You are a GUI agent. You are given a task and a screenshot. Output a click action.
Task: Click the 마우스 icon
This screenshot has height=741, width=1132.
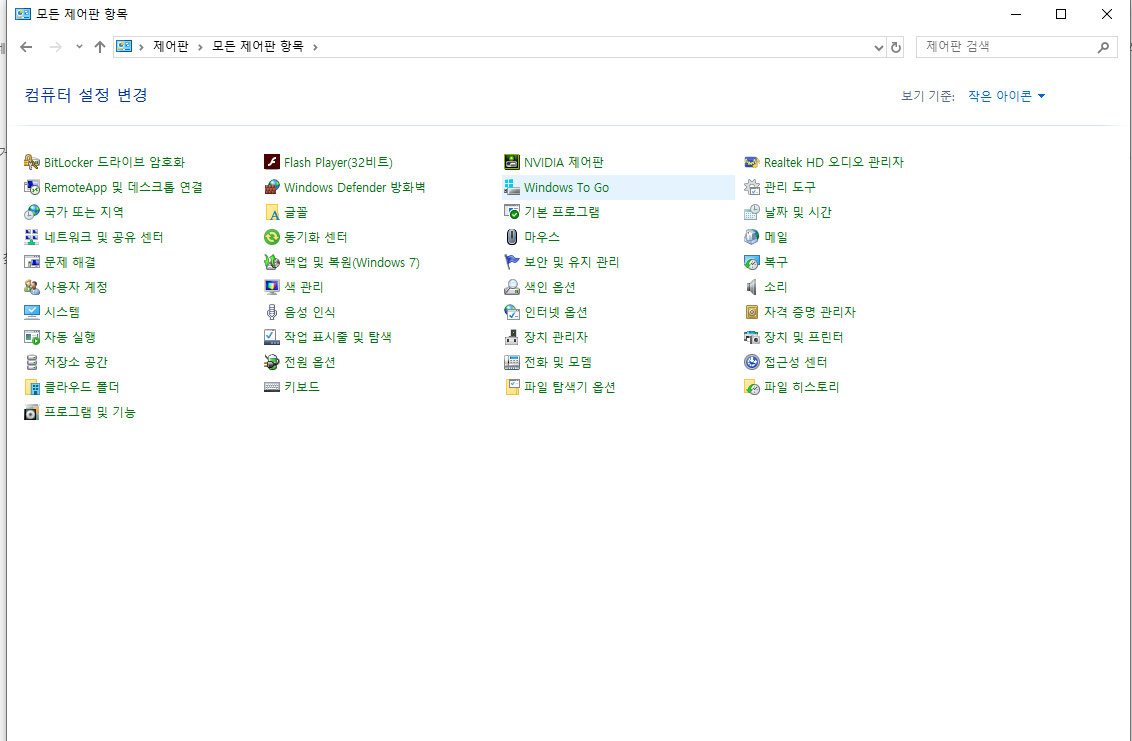(x=512, y=237)
